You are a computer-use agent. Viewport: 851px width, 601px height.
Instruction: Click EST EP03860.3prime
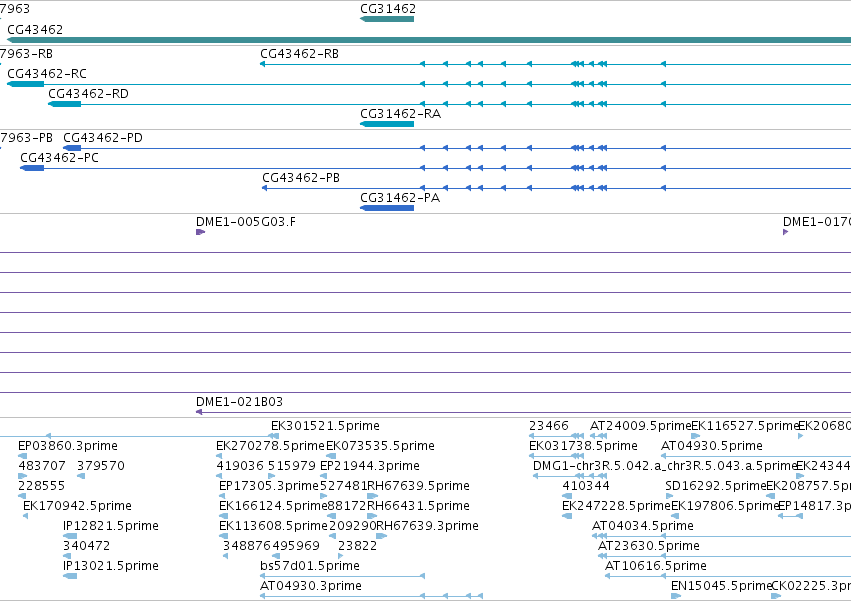click(x=68, y=446)
